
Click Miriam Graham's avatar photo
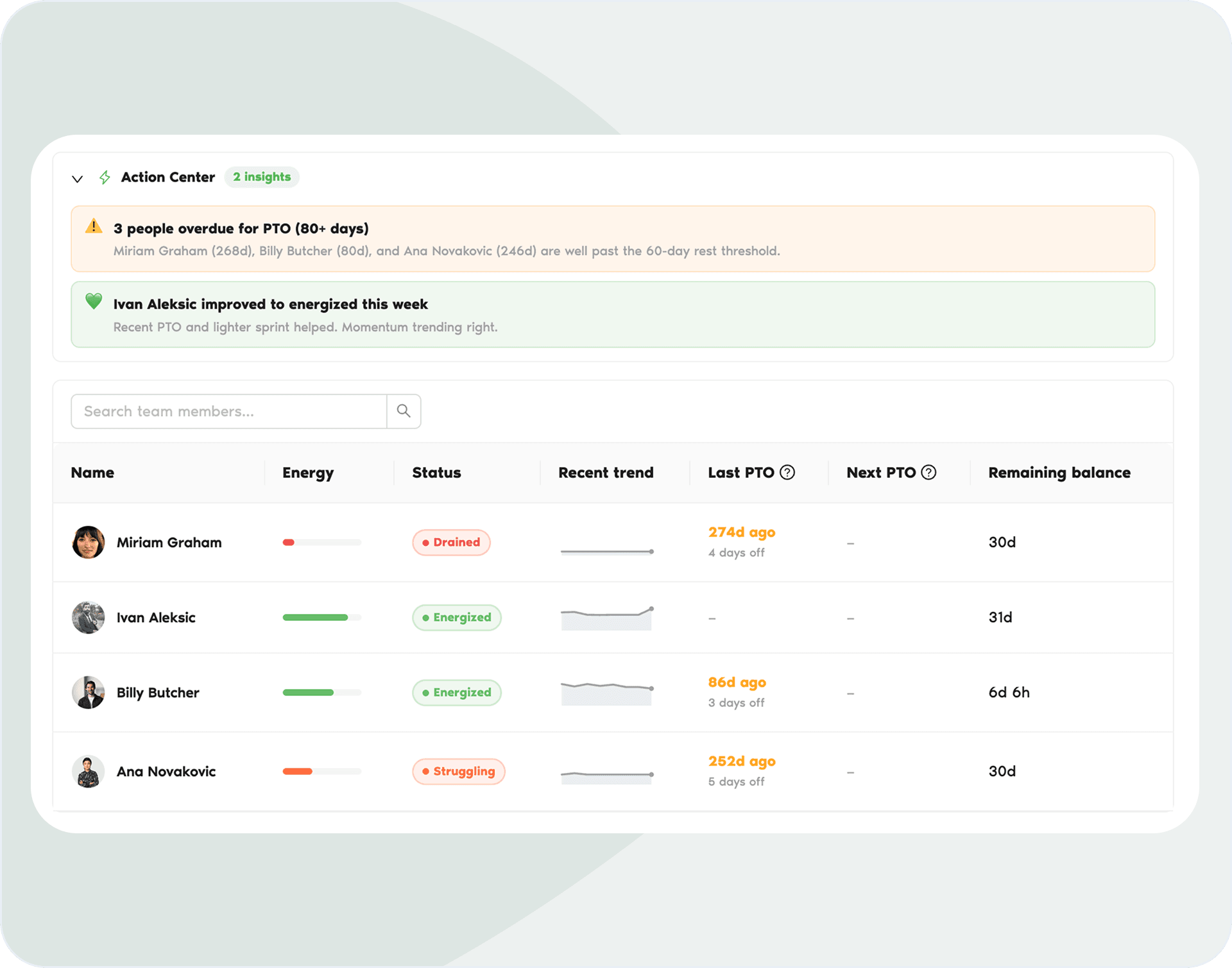click(x=89, y=543)
